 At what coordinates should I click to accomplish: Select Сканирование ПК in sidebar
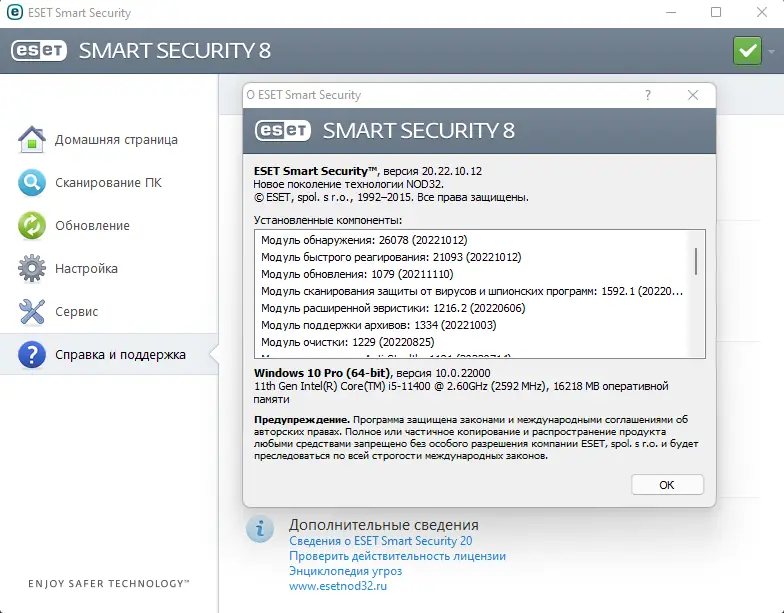[108, 182]
